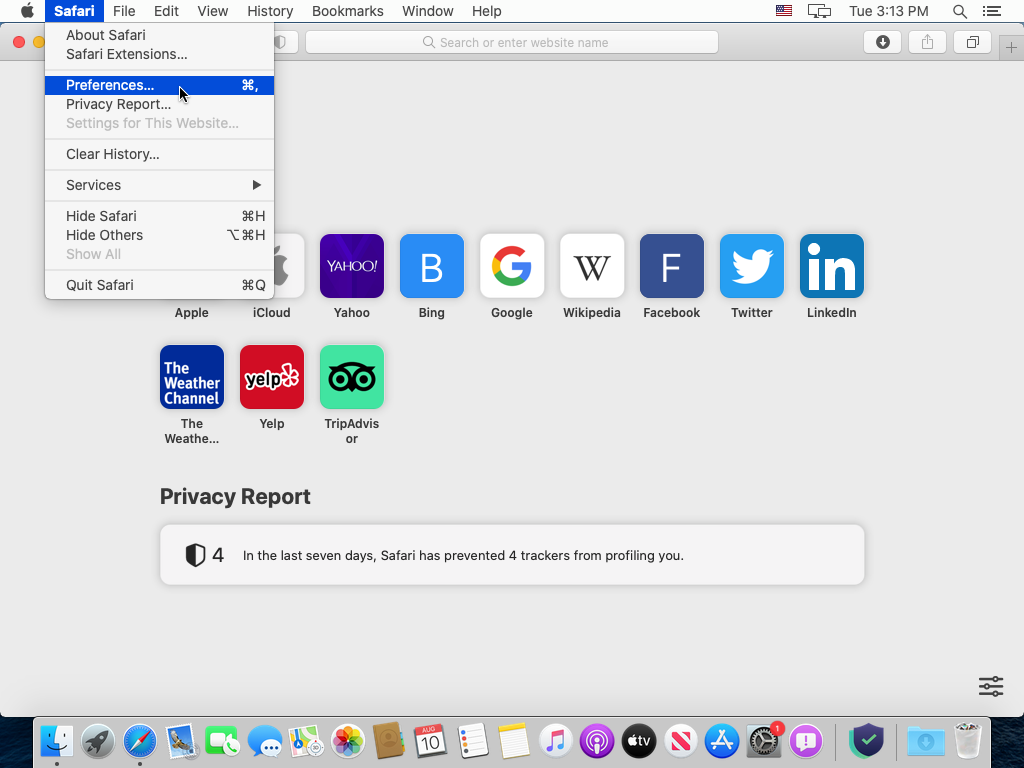
Task: Add a new tab with plus icon
Action: tap(1011, 47)
